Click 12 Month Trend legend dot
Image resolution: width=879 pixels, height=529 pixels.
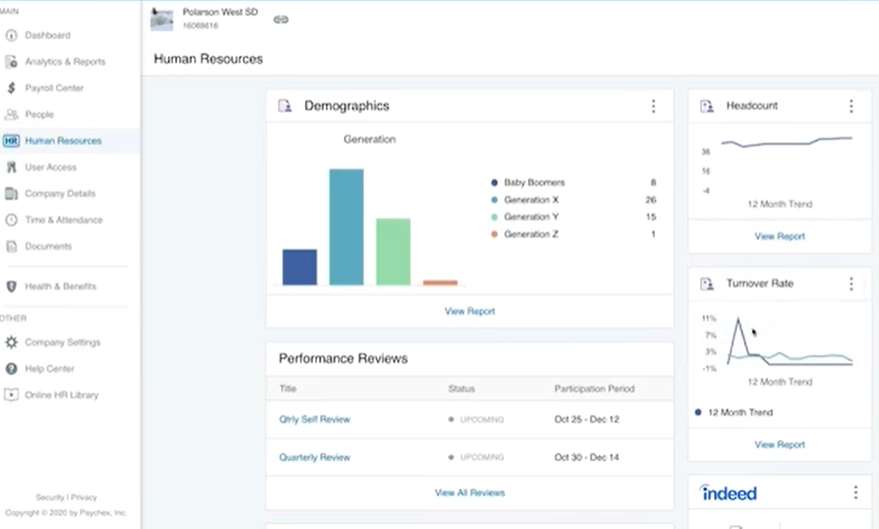click(698, 412)
